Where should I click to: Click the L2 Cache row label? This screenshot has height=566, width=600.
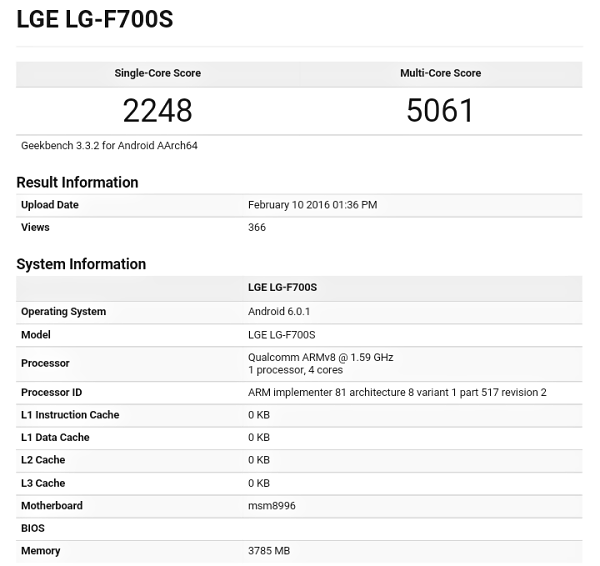(x=43, y=460)
